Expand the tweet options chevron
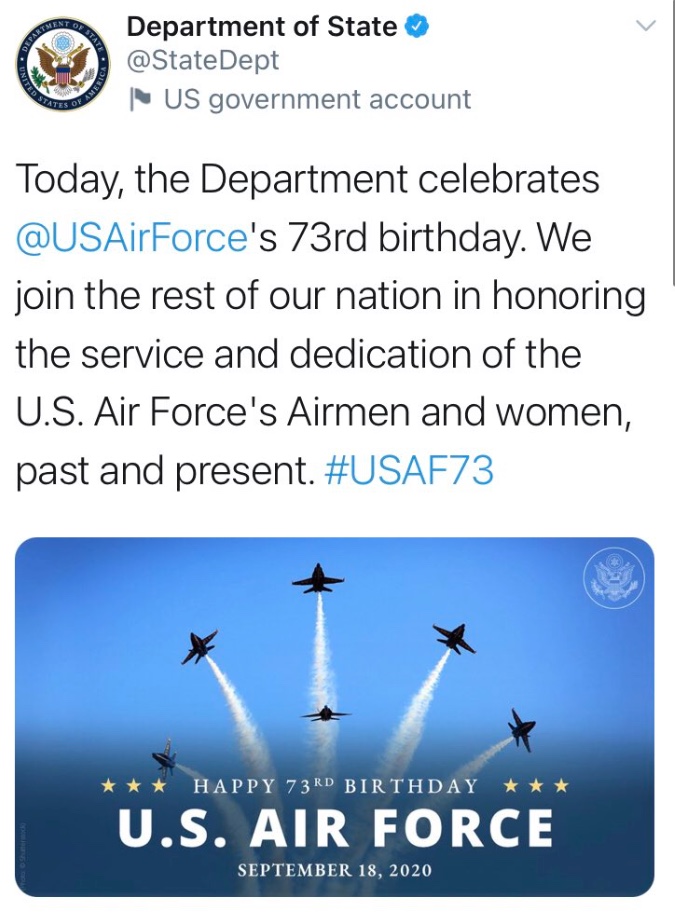The image size is (675, 922). click(647, 25)
